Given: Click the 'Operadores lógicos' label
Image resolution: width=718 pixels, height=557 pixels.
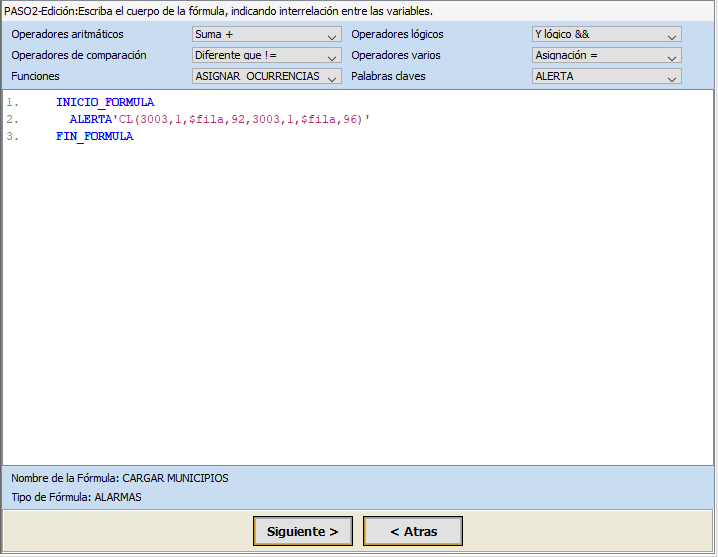Looking at the screenshot, I should 397,35.
